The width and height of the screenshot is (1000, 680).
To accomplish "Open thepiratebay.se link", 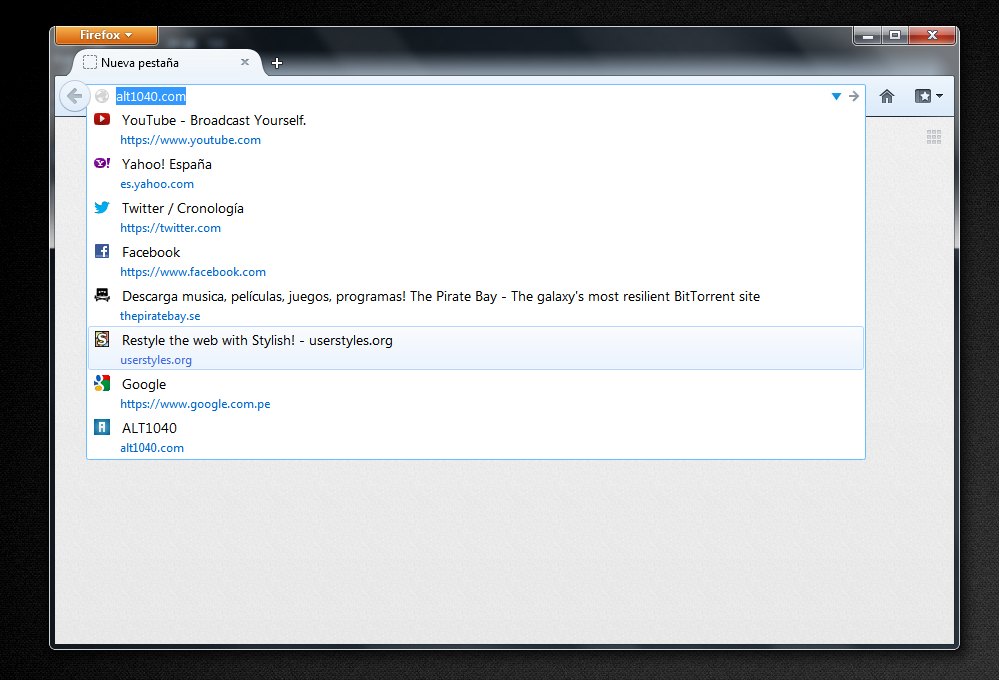I will click(x=160, y=316).
